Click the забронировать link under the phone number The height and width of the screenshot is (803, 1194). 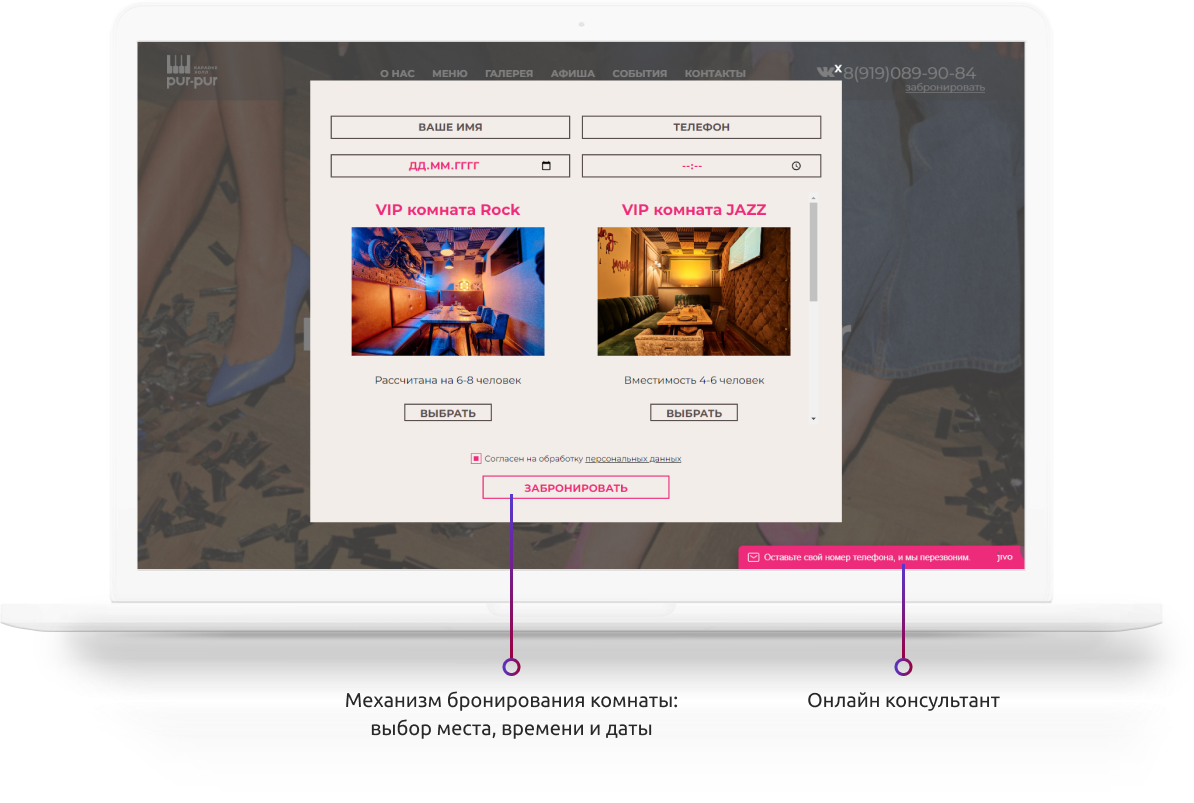point(945,88)
